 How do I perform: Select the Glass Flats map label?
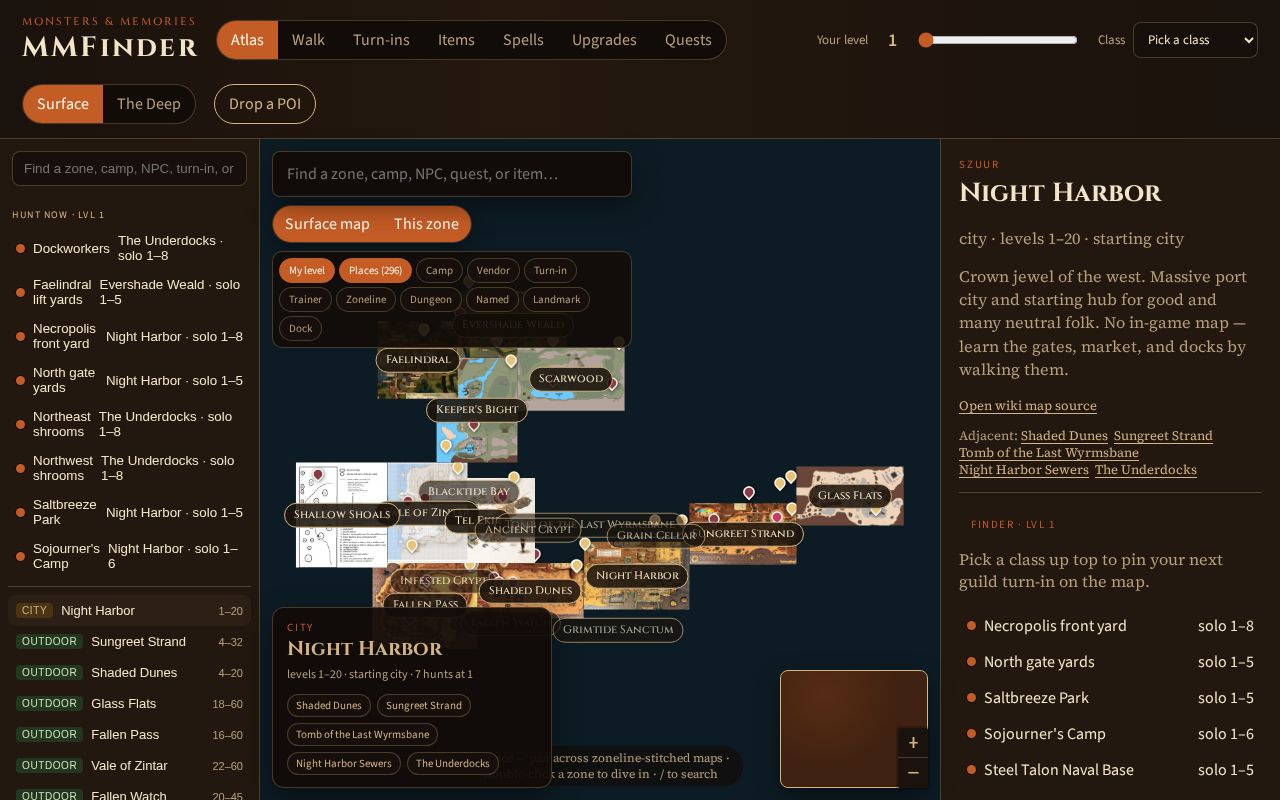850,495
